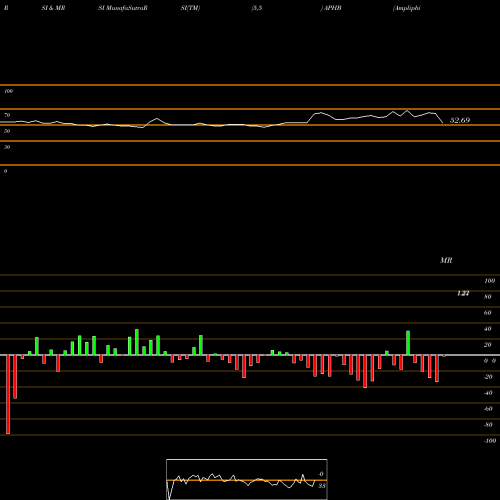Click the MR axis label -60

click(x=488, y=409)
